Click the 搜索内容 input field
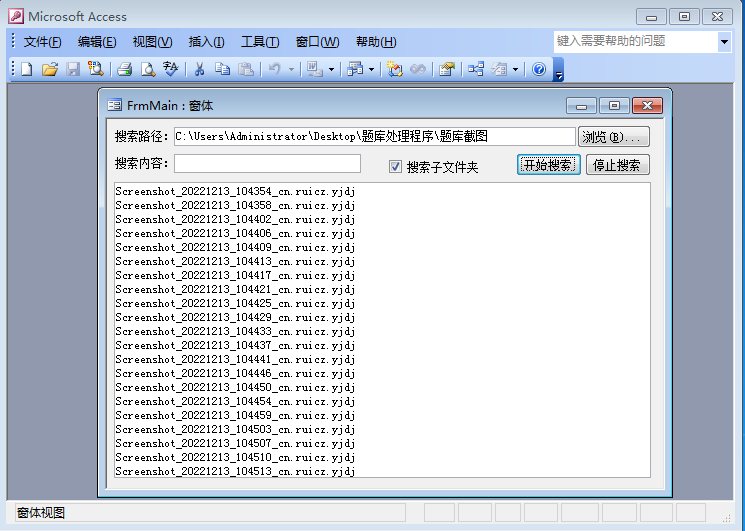This screenshot has width=745, height=531. pyautogui.click(x=267, y=164)
